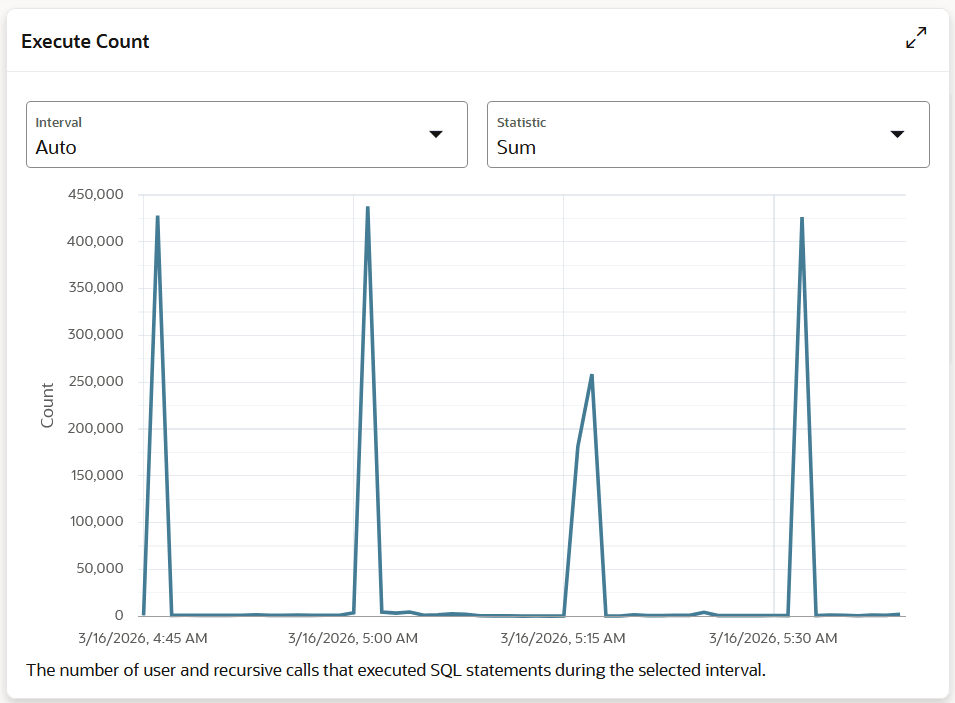Open the Interval dropdown set to Auto

[247, 135]
